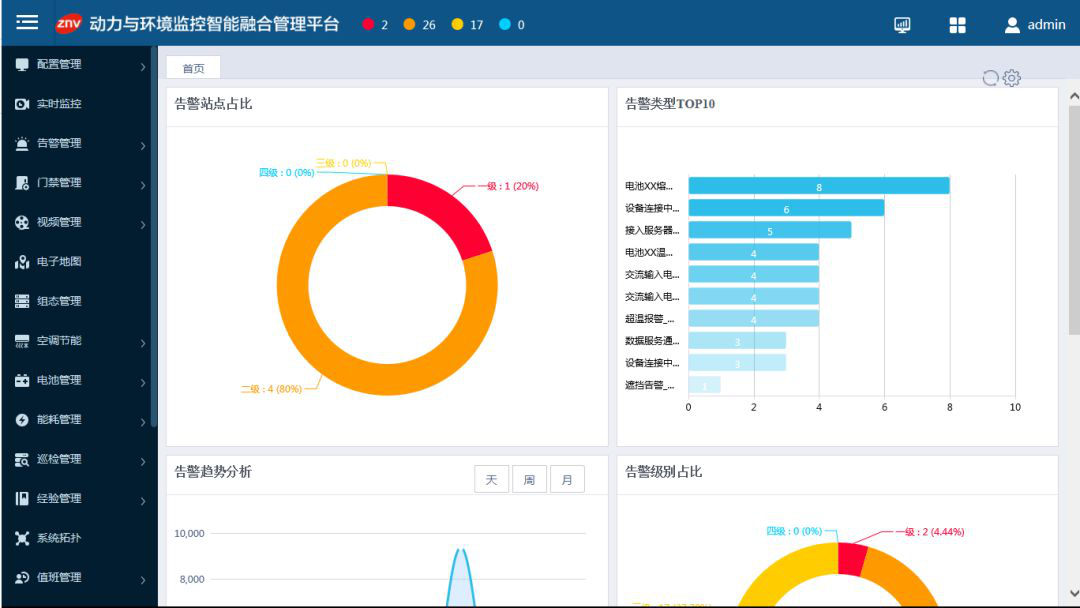Open 组态管理 in the sidebar menu

(x=59, y=301)
